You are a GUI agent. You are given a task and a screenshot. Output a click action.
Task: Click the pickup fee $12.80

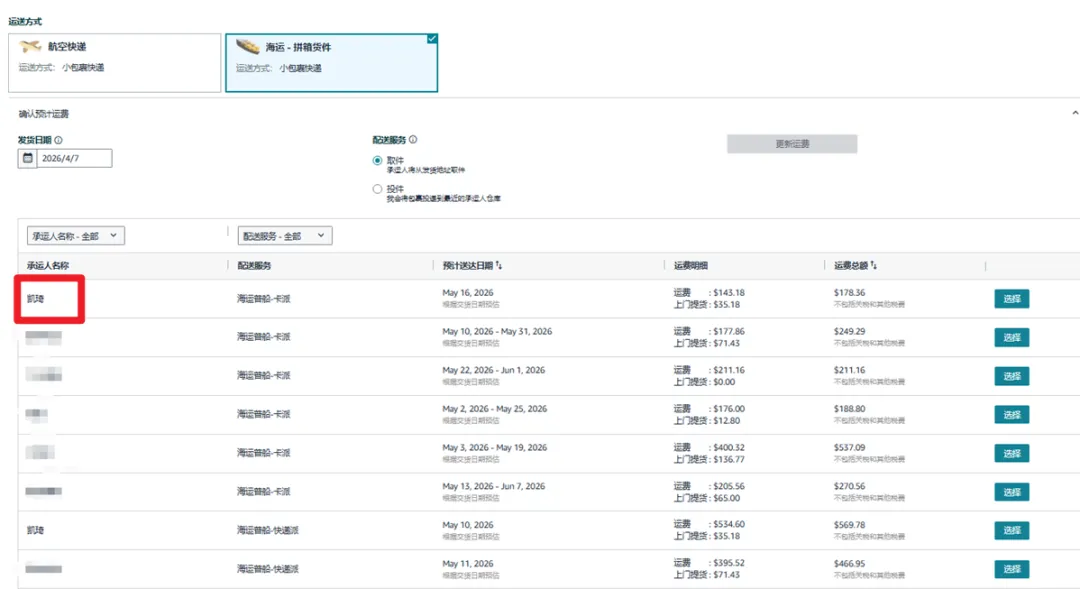727,420
